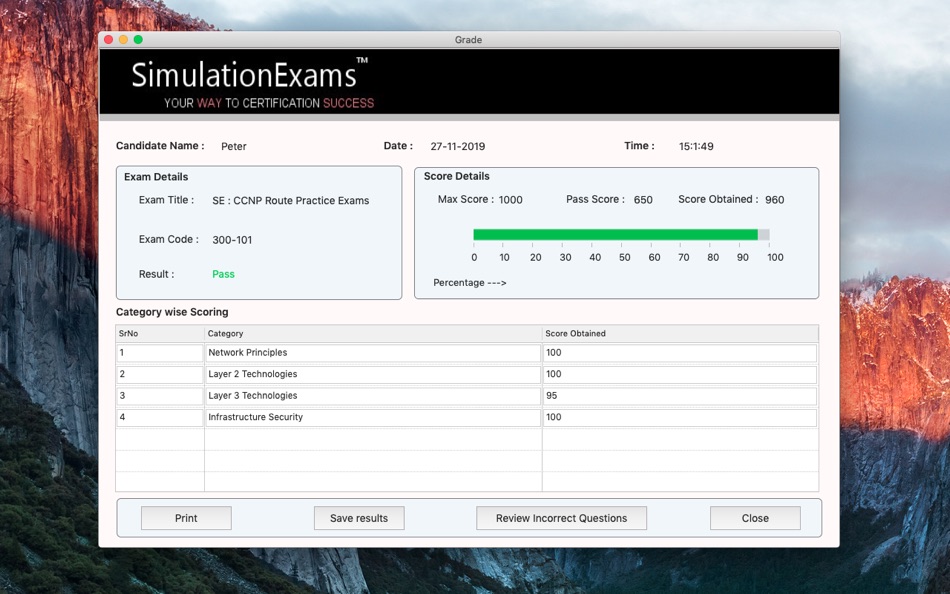
Task: Click serial number 3 cell
Action: coord(160,396)
